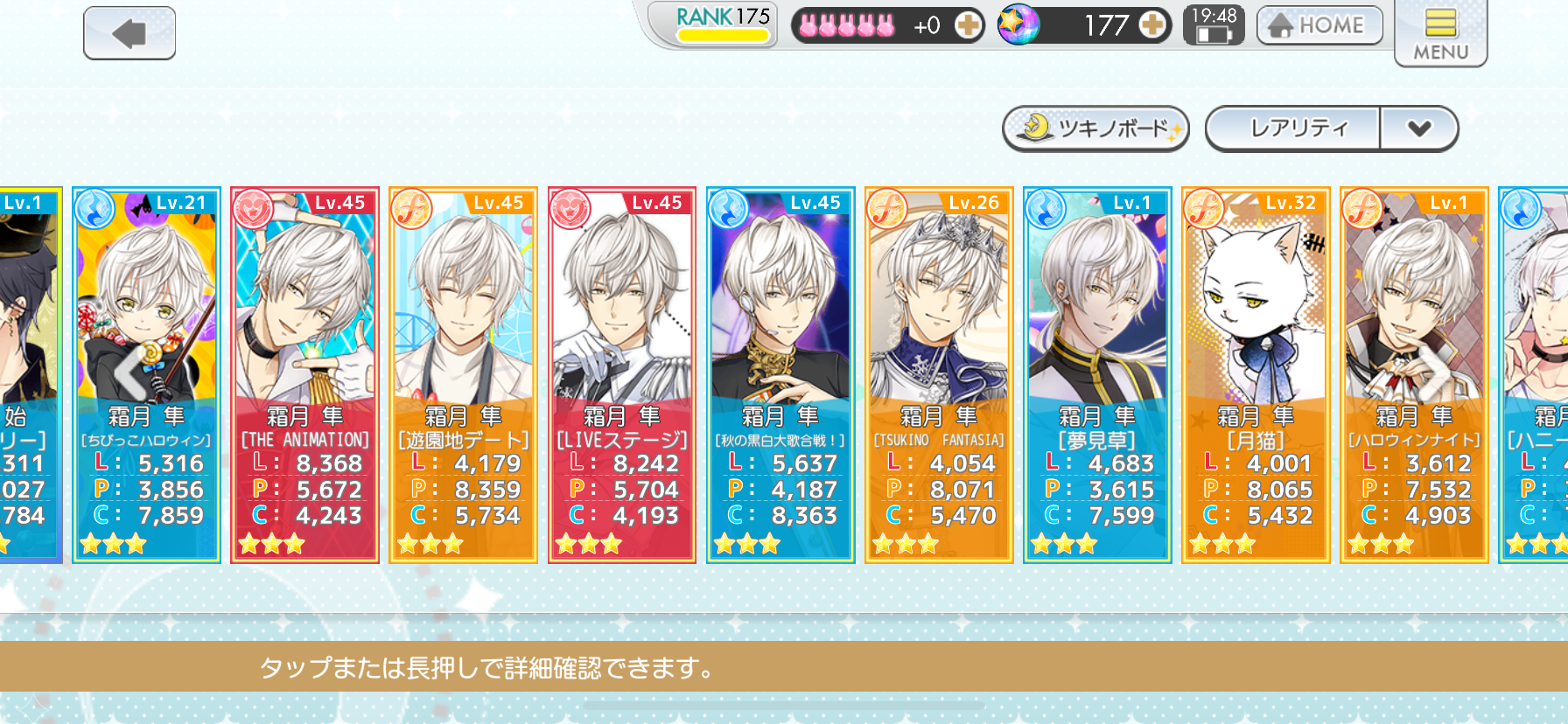Choose the 秋の黒白大歌合戦 card
The image size is (1568, 724).
click(780, 375)
